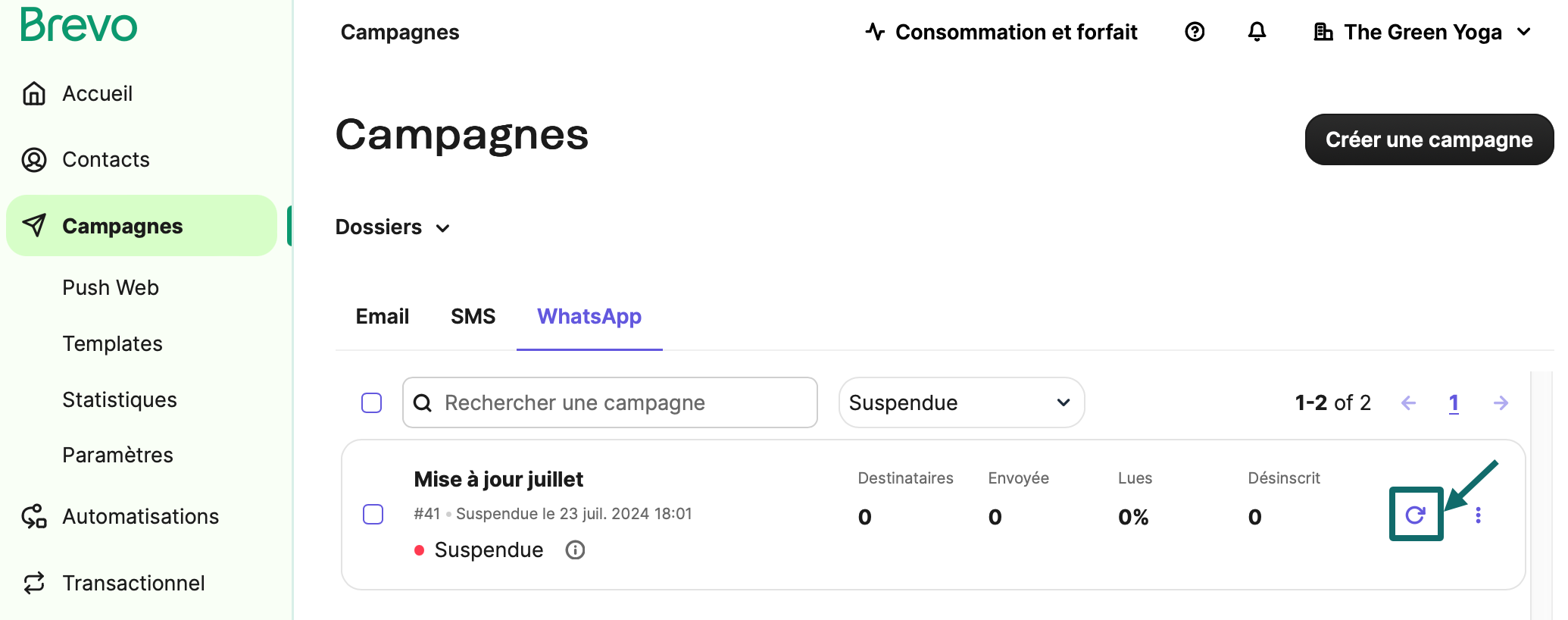
Task: Resume the suspended campaign with the restart icon
Action: (x=1416, y=515)
